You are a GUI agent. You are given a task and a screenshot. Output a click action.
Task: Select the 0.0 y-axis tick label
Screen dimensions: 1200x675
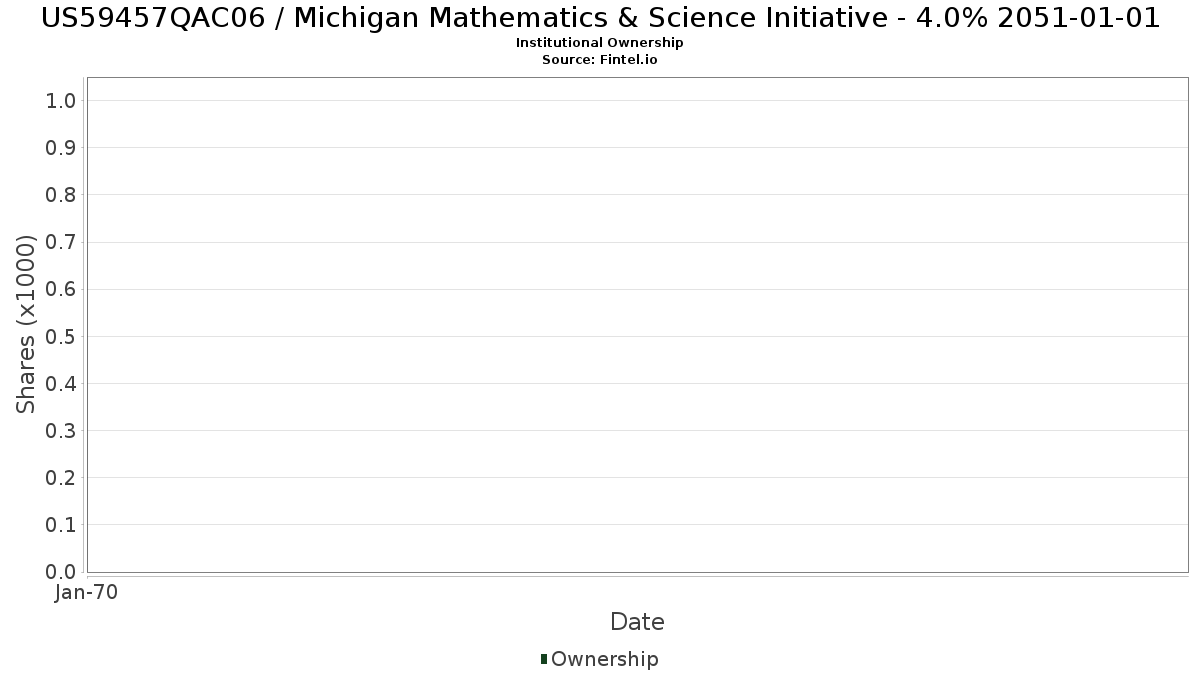tap(60, 571)
